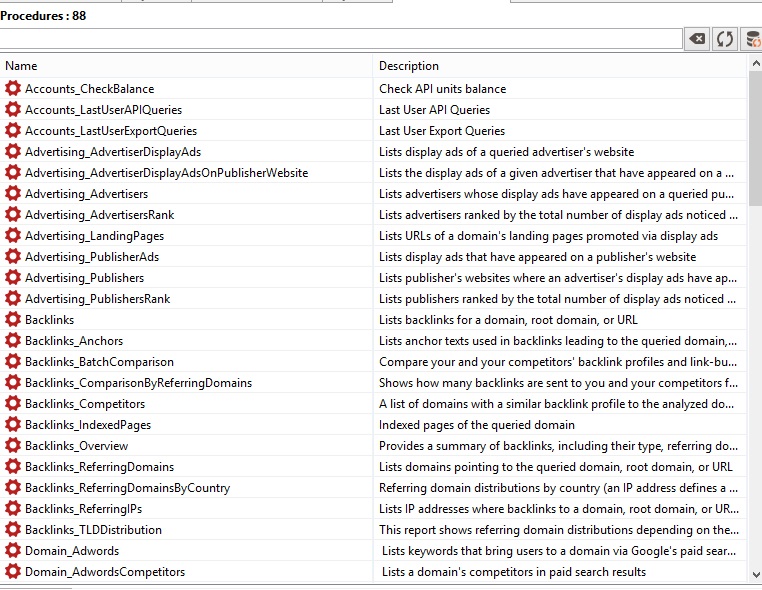Image resolution: width=762 pixels, height=590 pixels.
Task: Sort by the Description column header
Action: pos(560,66)
